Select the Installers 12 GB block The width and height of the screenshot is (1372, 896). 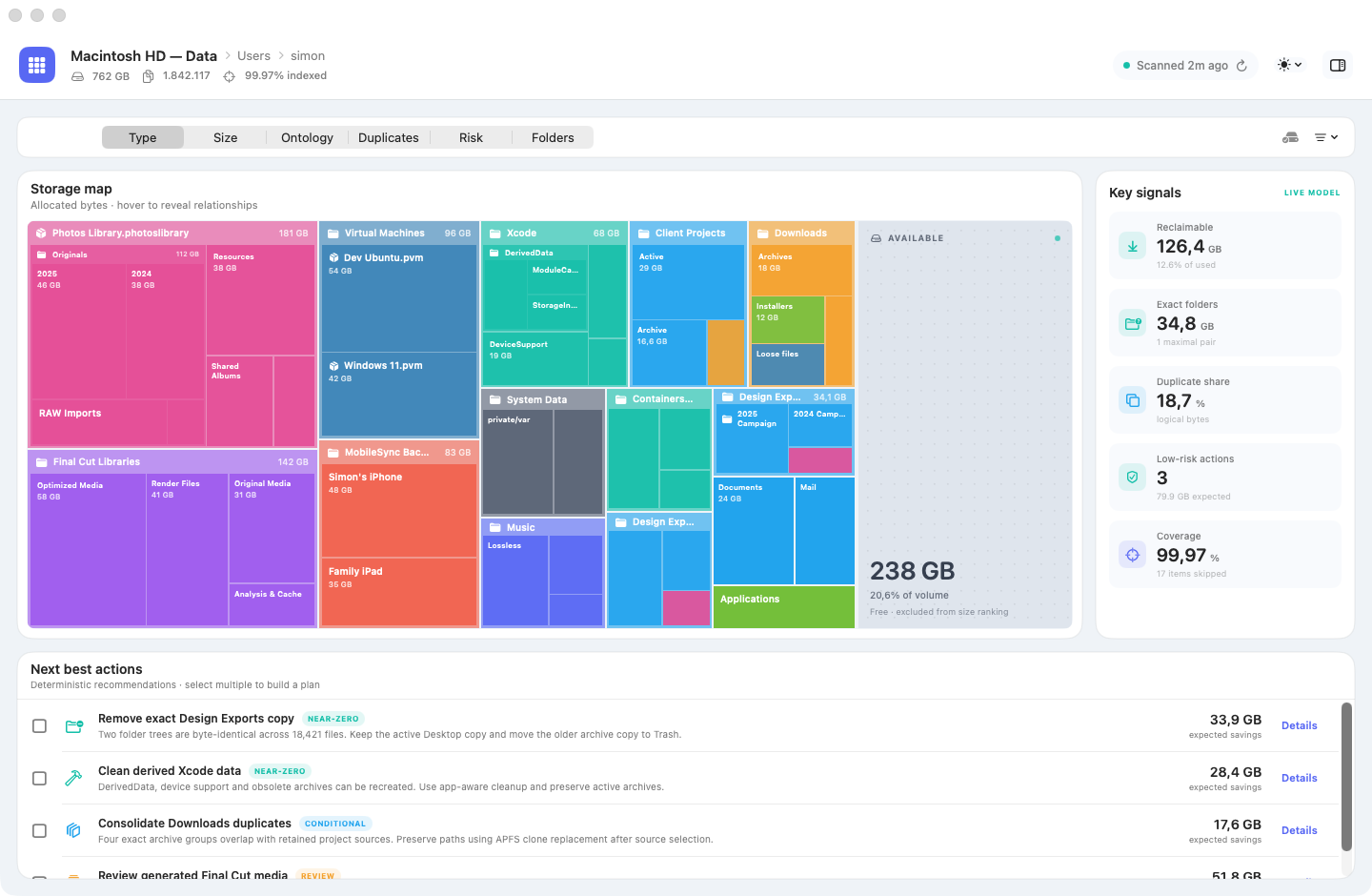[x=788, y=319]
